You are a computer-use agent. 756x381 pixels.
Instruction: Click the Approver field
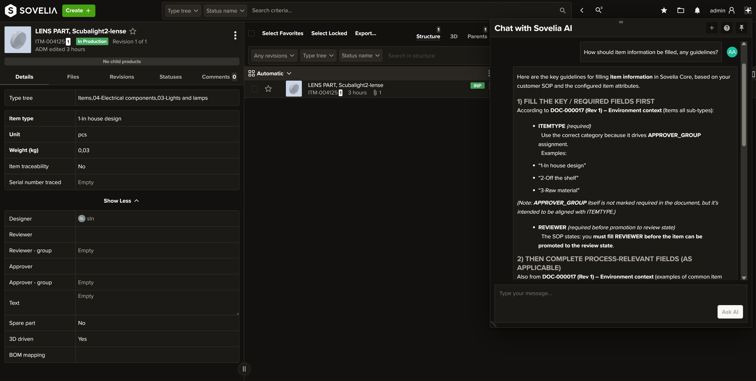pyautogui.click(x=157, y=266)
